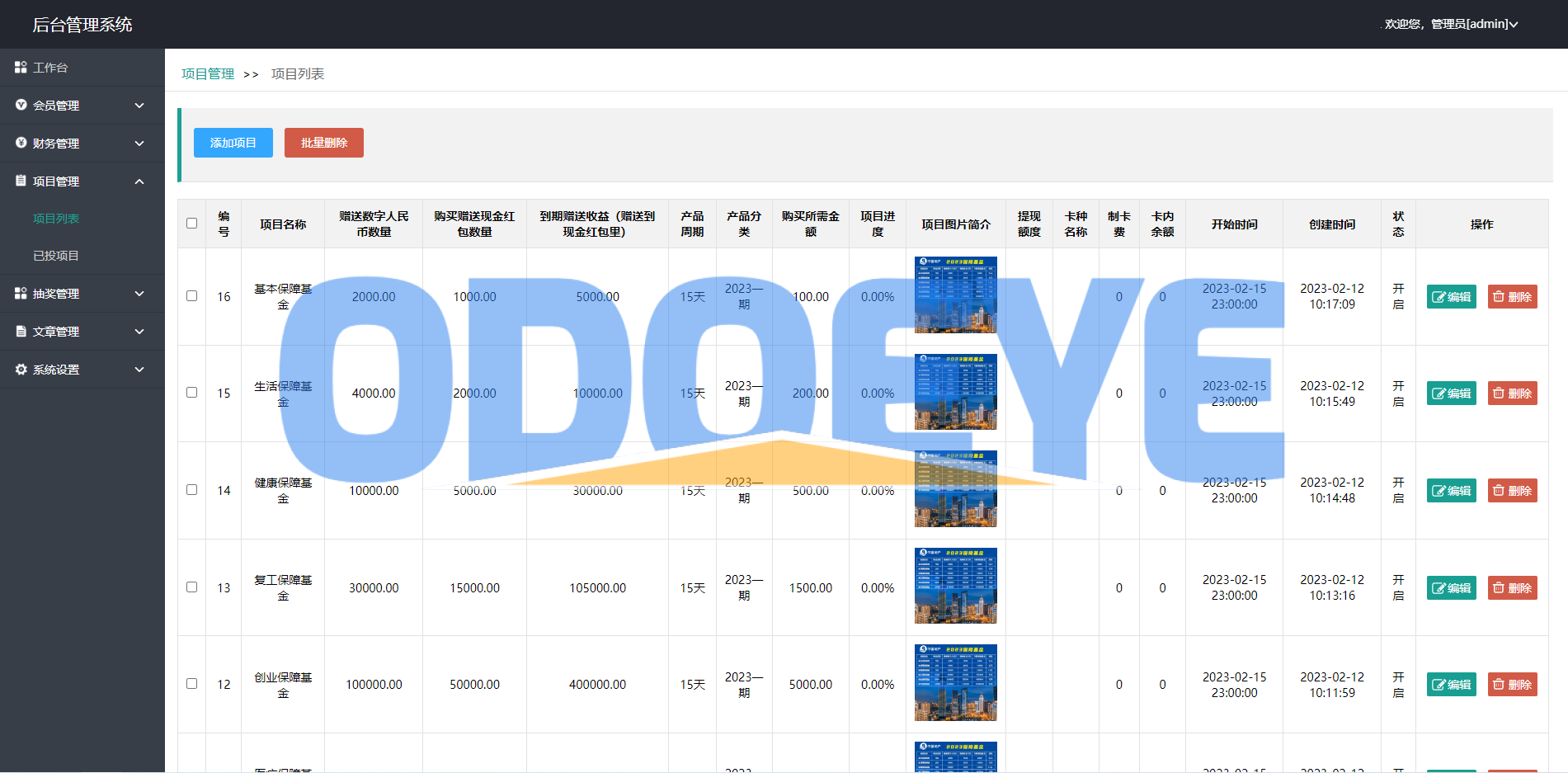
Task: Delete project 13 using the 删除 button
Action: [x=1512, y=588]
